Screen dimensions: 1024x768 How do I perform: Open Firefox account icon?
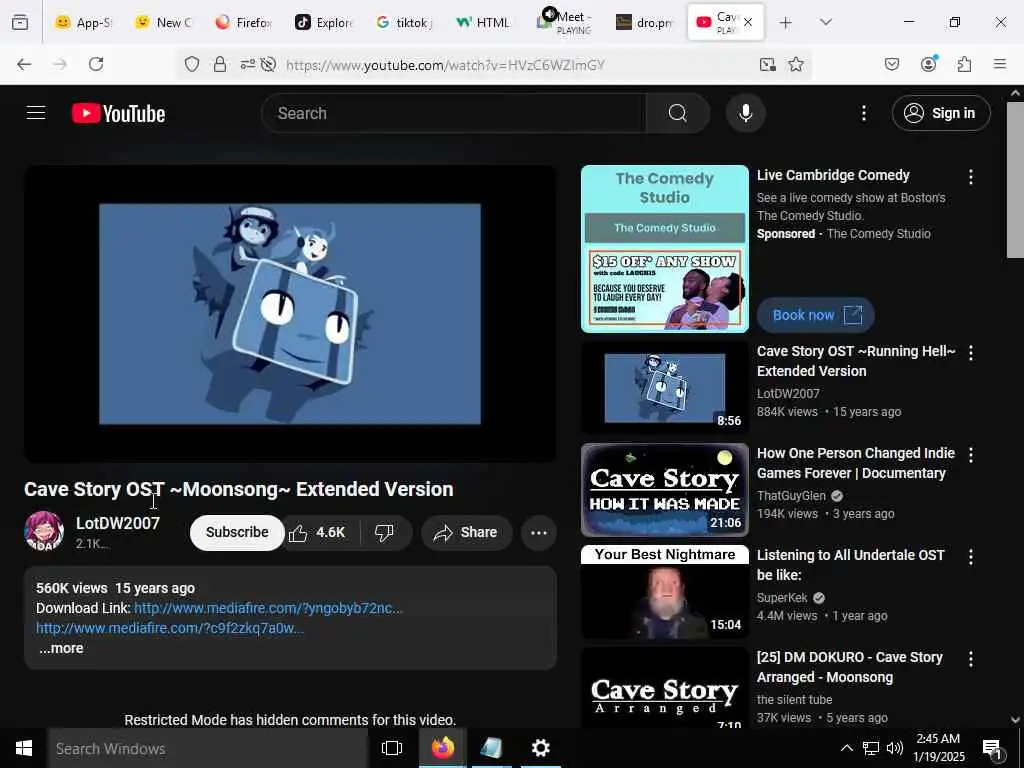coord(928,64)
